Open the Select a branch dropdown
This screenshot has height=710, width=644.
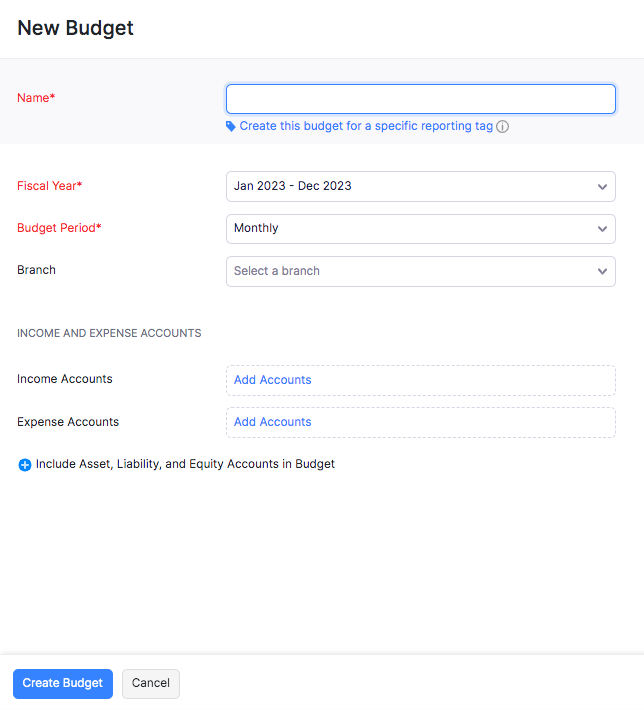pyautogui.click(x=421, y=271)
